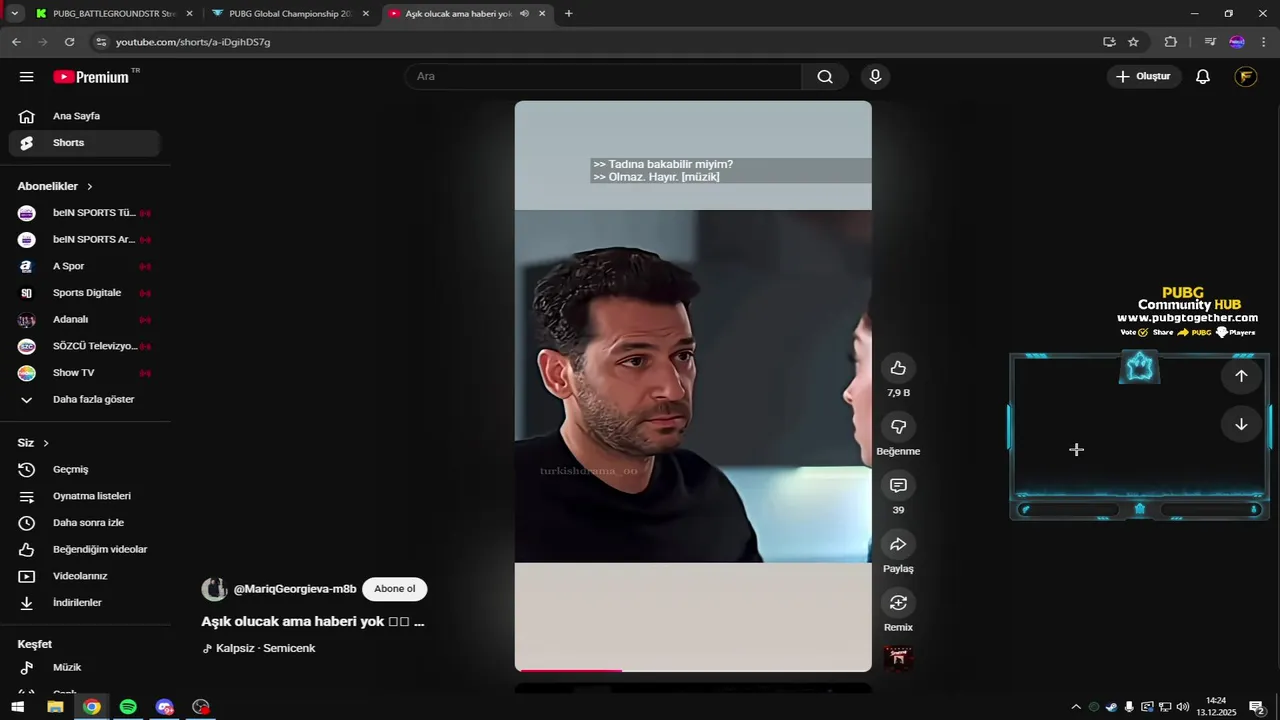The height and width of the screenshot is (720, 1280).
Task: Open Chrome extensions puzzle icon
Action: (1171, 42)
